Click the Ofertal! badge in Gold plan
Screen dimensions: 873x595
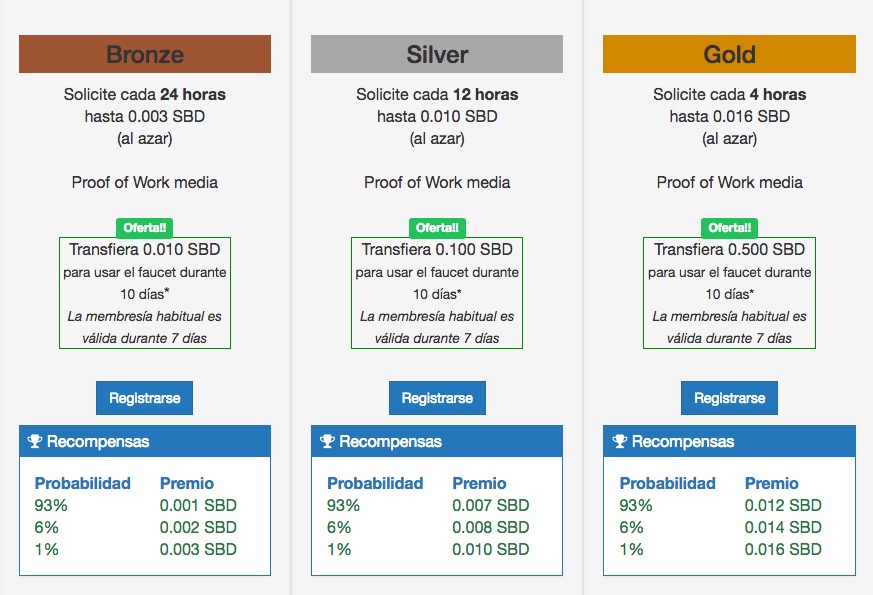[729, 228]
